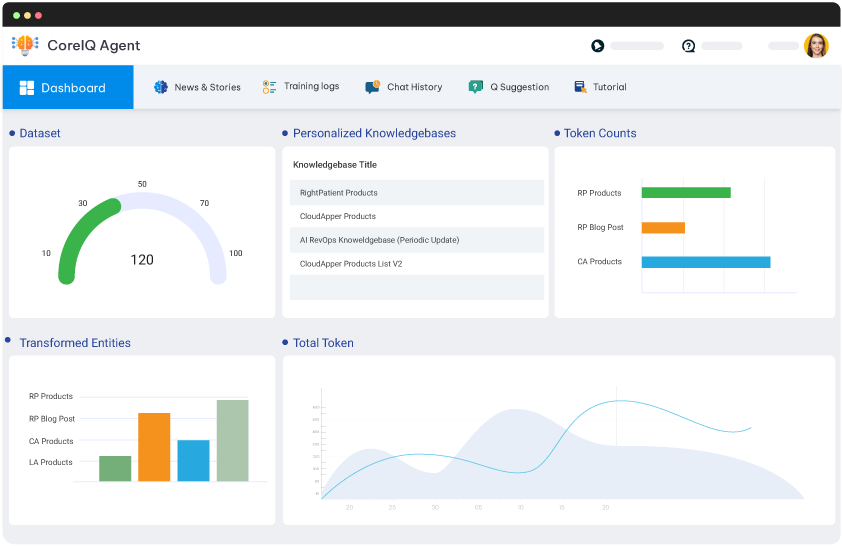Click the Training logs list icon
Screen dimensions: 842x546
coord(269,87)
